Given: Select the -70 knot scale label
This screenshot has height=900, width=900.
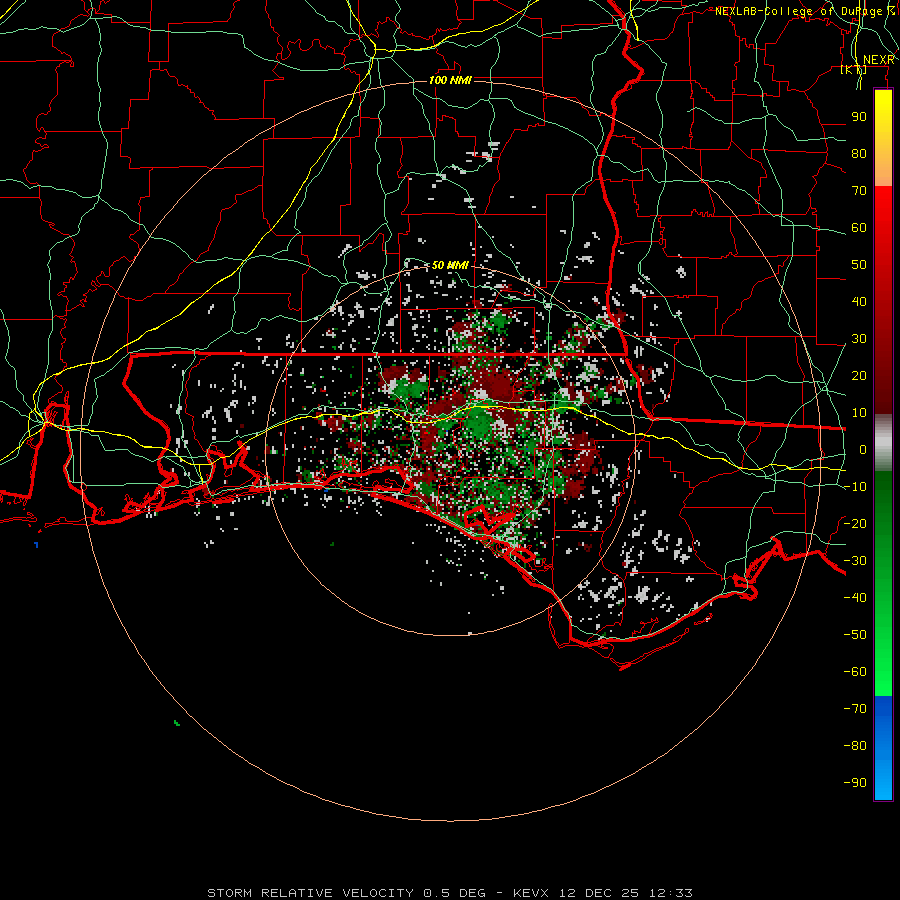Looking at the screenshot, I should click(x=855, y=709).
